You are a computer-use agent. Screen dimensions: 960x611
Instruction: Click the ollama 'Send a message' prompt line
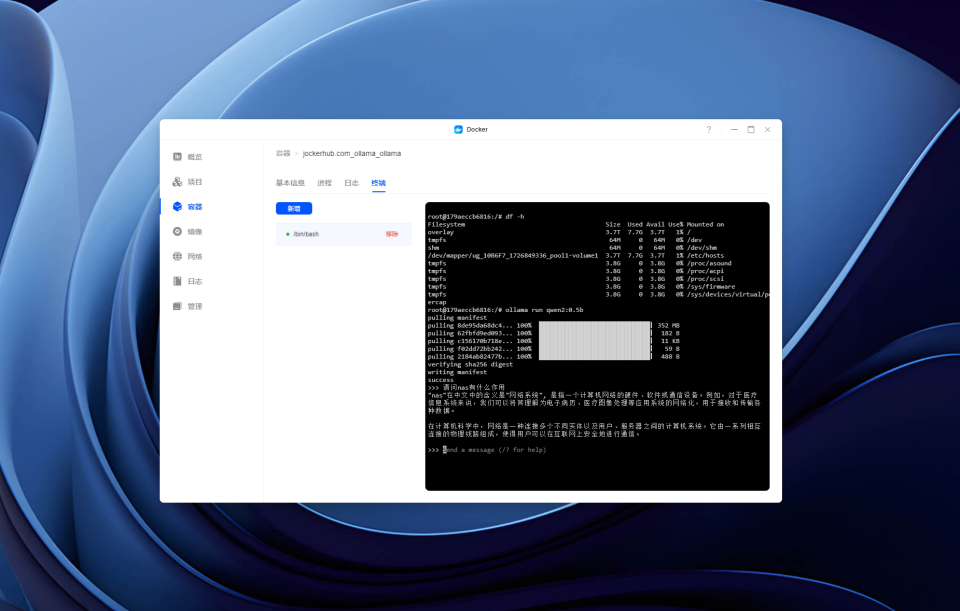(x=495, y=450)
